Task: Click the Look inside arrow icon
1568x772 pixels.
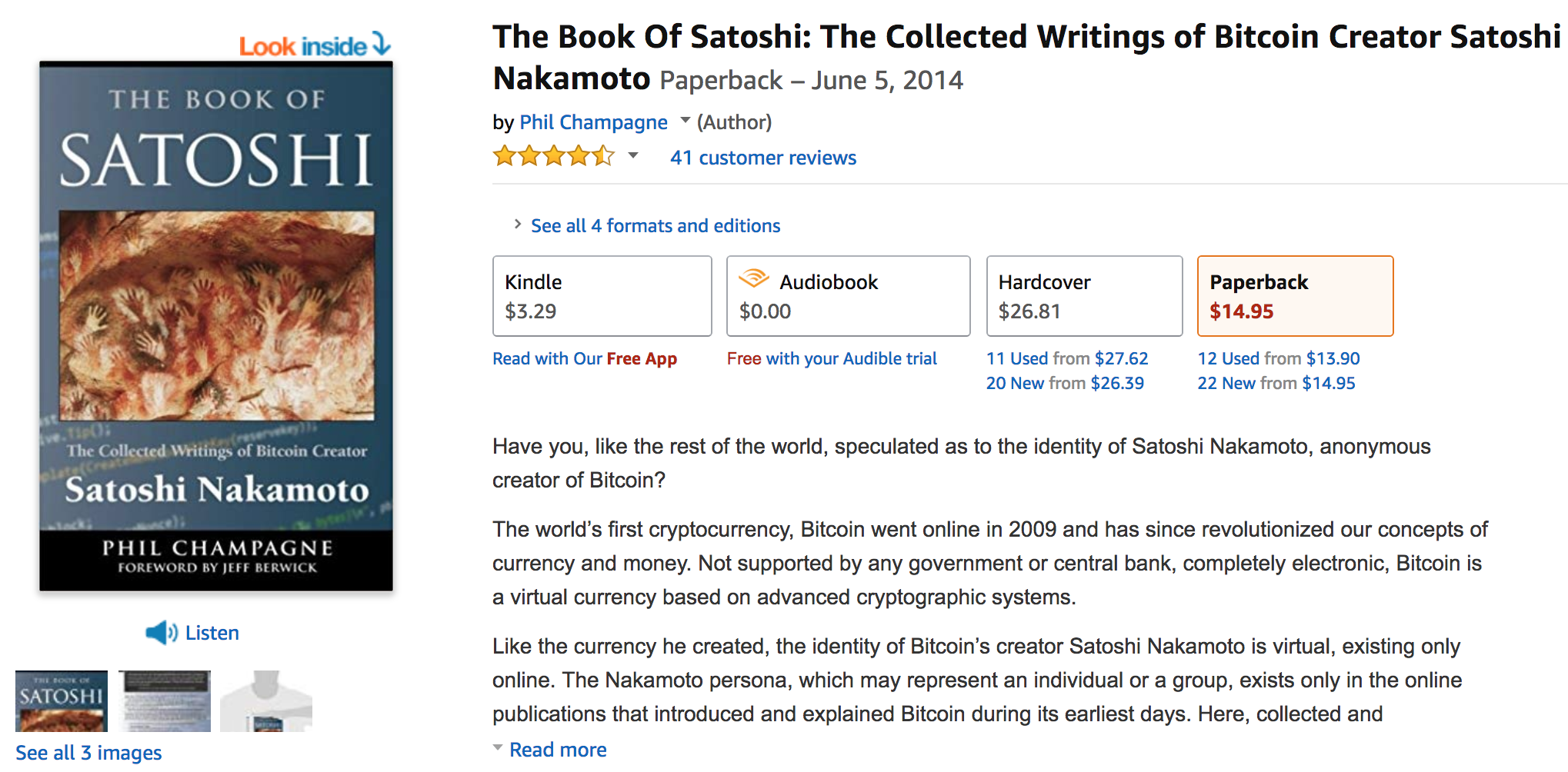Action: click(382, 44)
